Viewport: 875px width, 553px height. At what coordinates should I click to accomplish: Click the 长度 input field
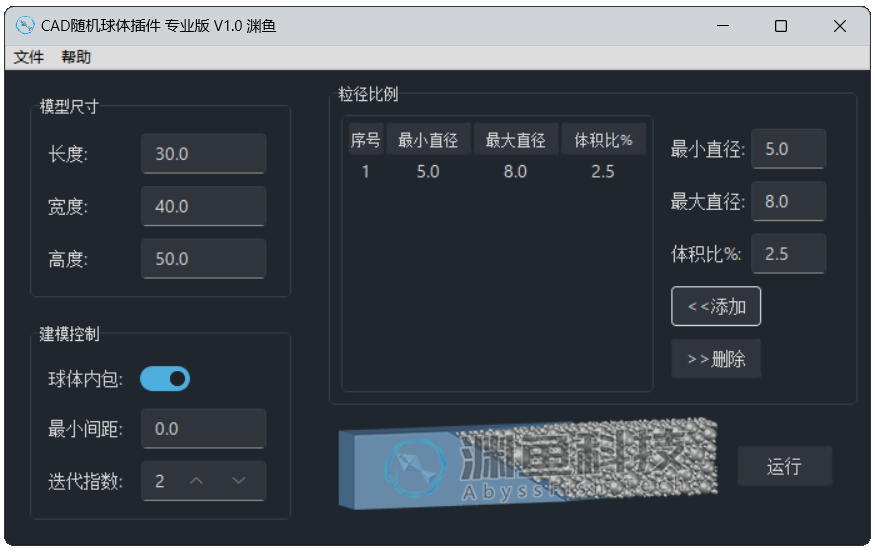point(204,154)
